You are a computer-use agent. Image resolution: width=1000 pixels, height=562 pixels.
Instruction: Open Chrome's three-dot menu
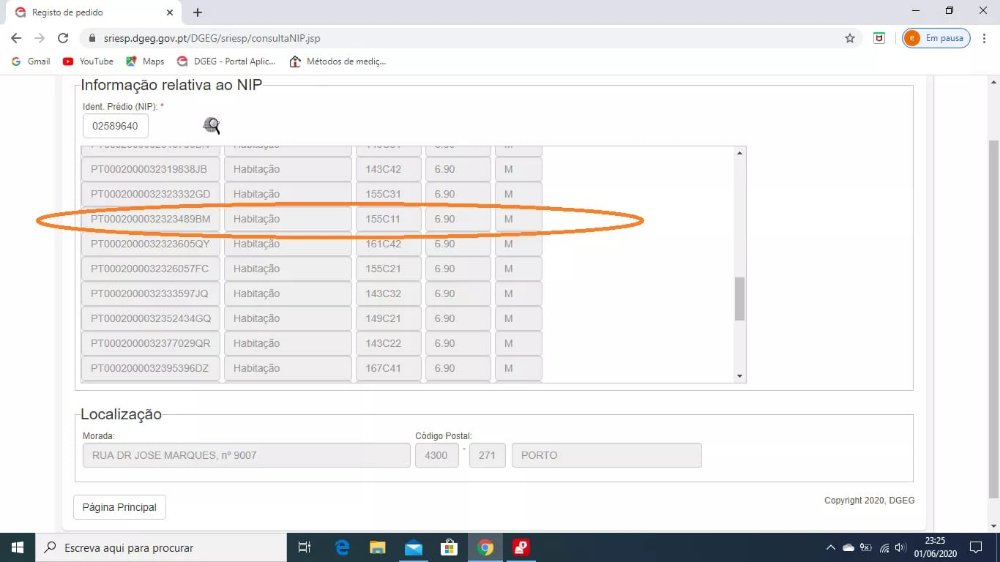point(985,38)
